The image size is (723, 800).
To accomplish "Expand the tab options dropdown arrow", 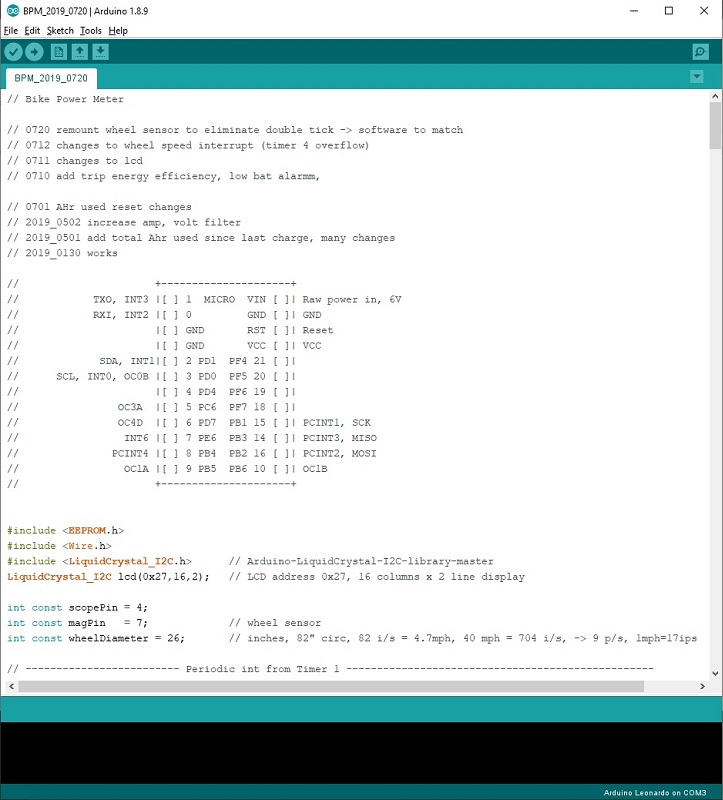I will point(696,77).
